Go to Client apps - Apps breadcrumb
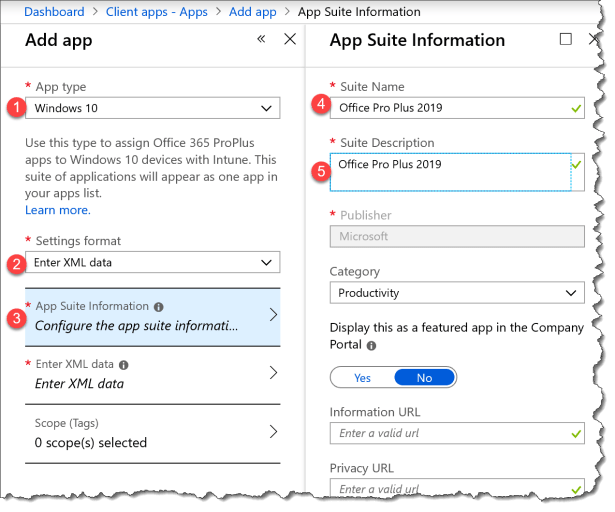The width and height of the screenshot is (615, 512). 156,12
